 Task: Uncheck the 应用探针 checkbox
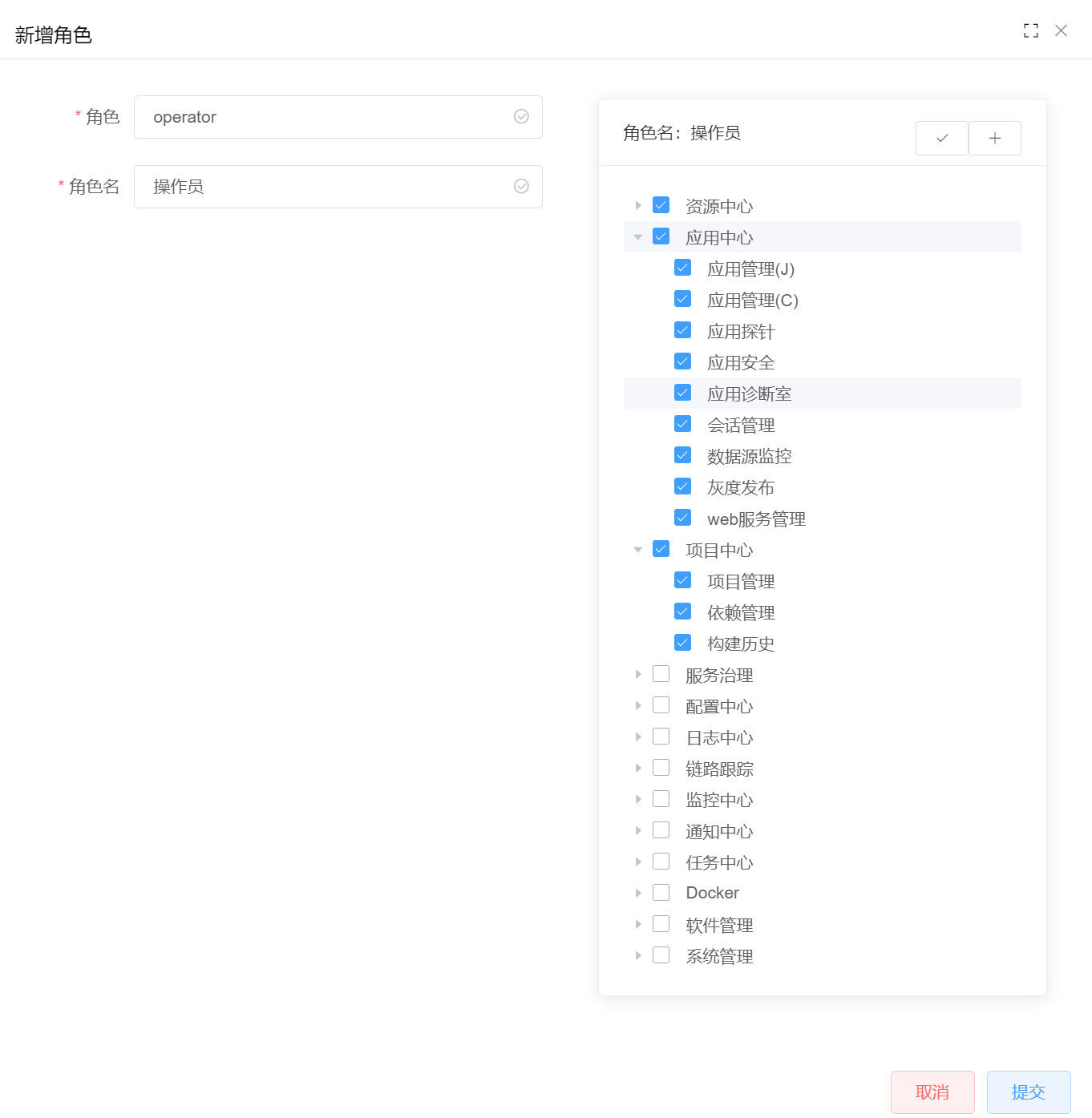[x=682, y=330]
